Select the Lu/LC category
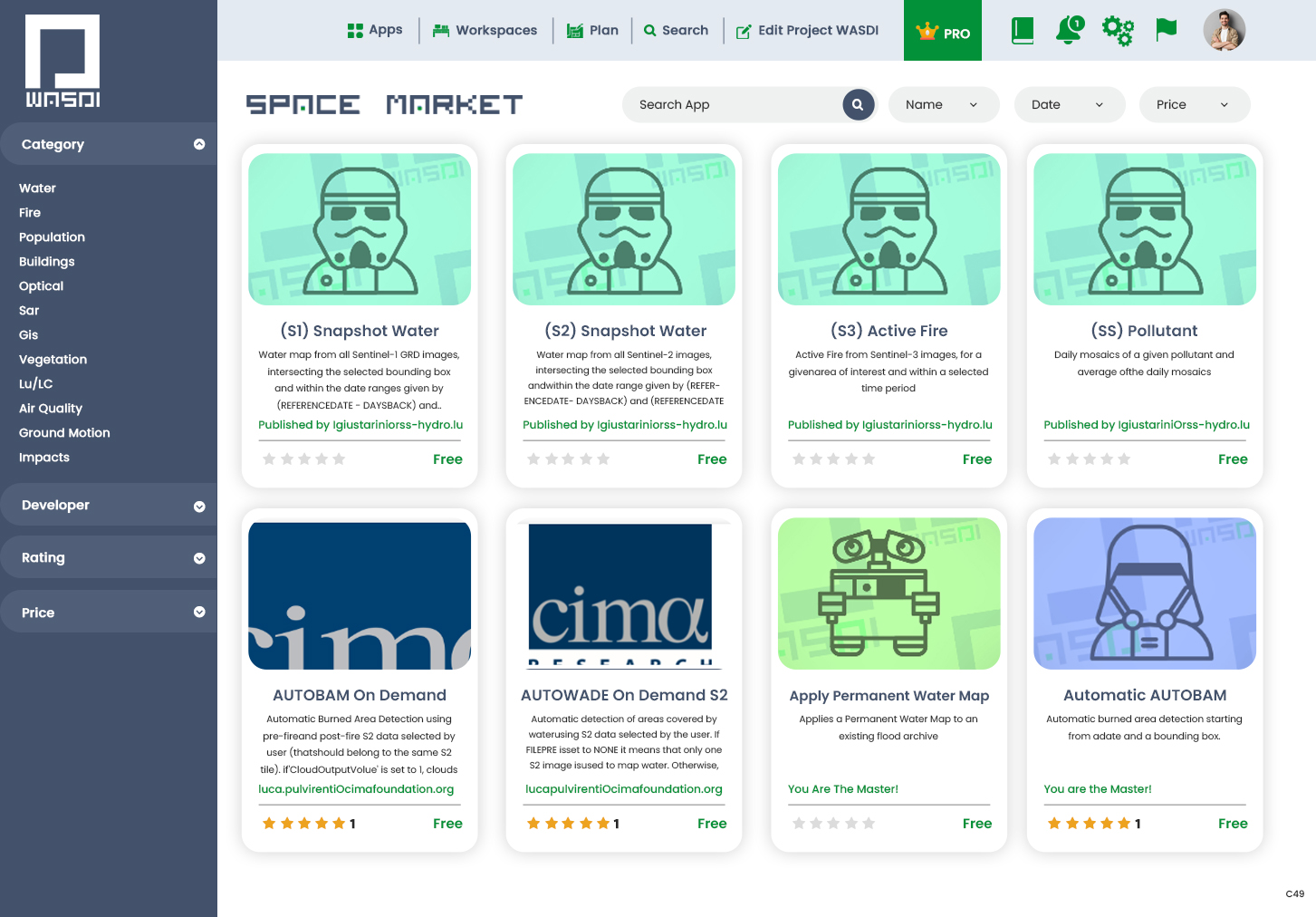Screen dimensions: 1316x917 coord(35,384)
